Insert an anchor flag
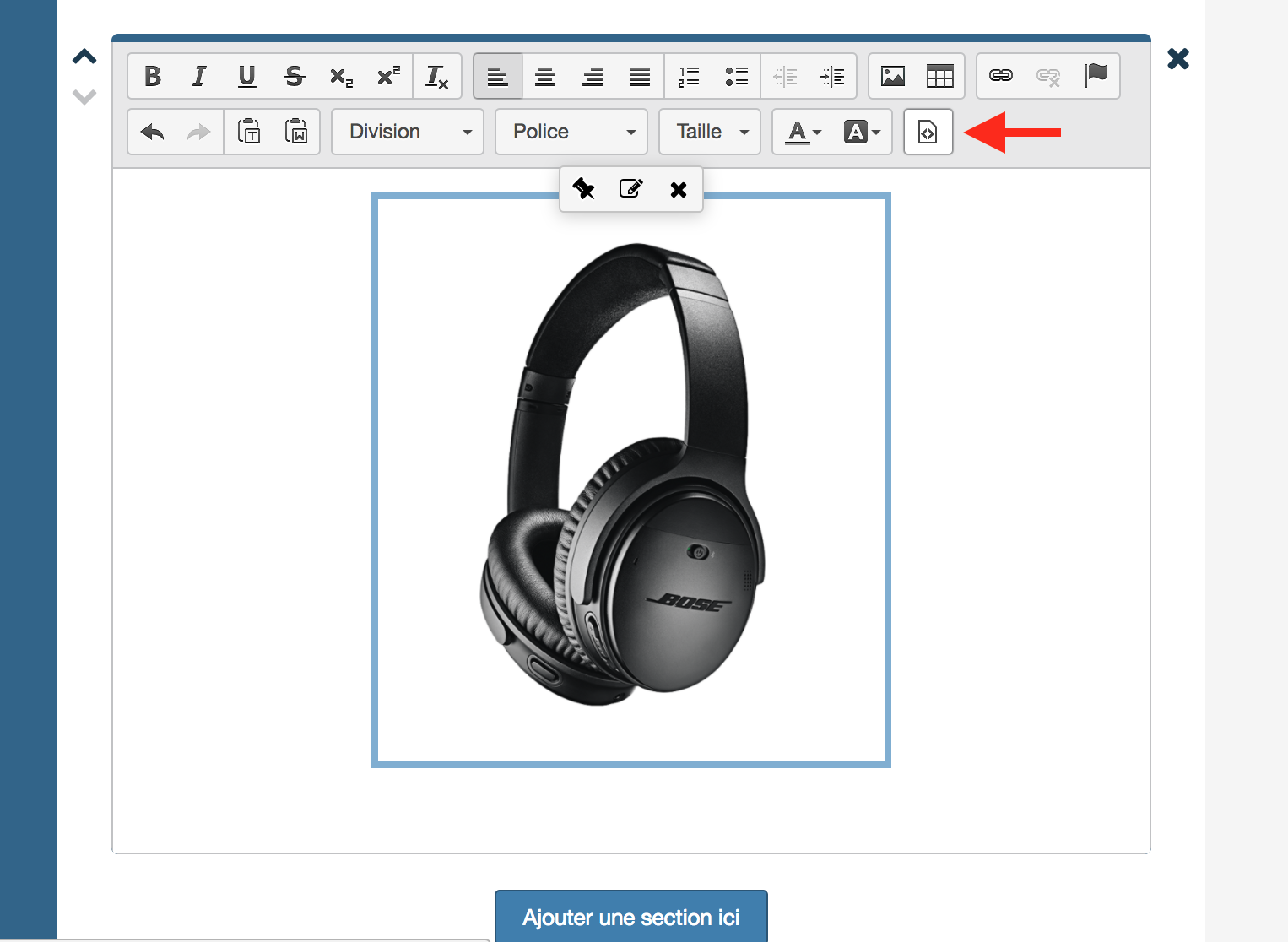This screenshot has height=942, width=1288. pos(1096,76)
